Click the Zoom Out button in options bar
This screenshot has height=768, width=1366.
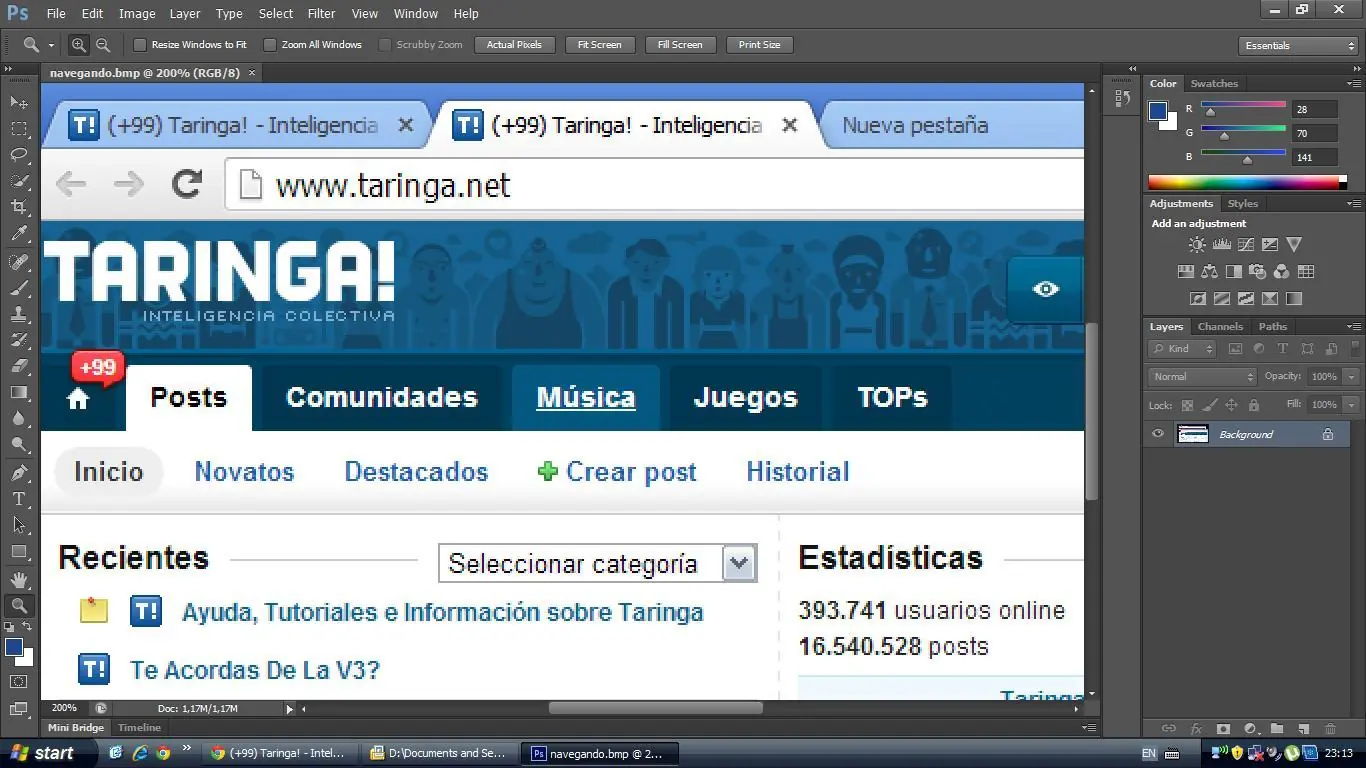coord(102,45)
